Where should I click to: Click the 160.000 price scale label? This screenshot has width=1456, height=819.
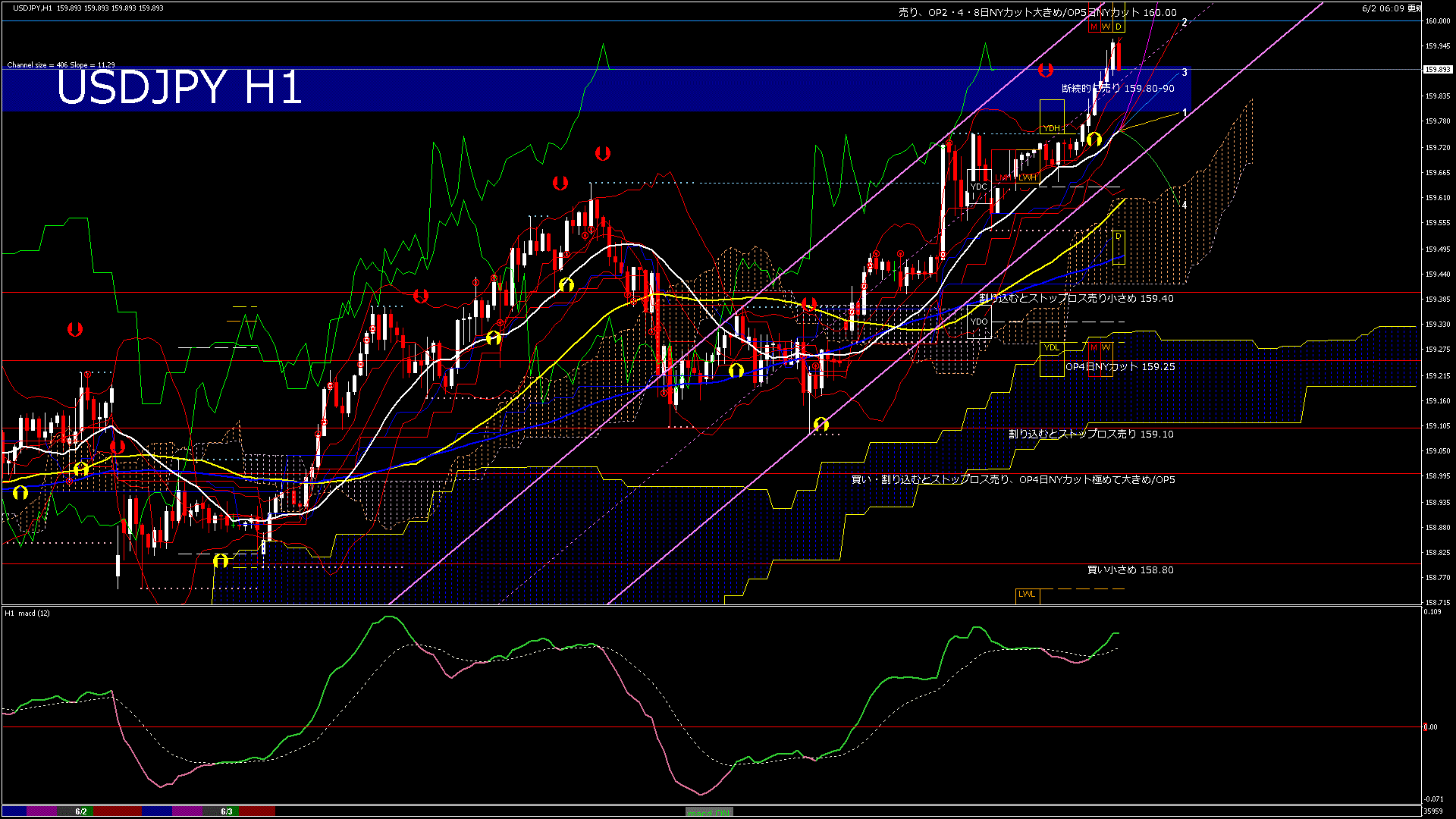[1438, 21]
